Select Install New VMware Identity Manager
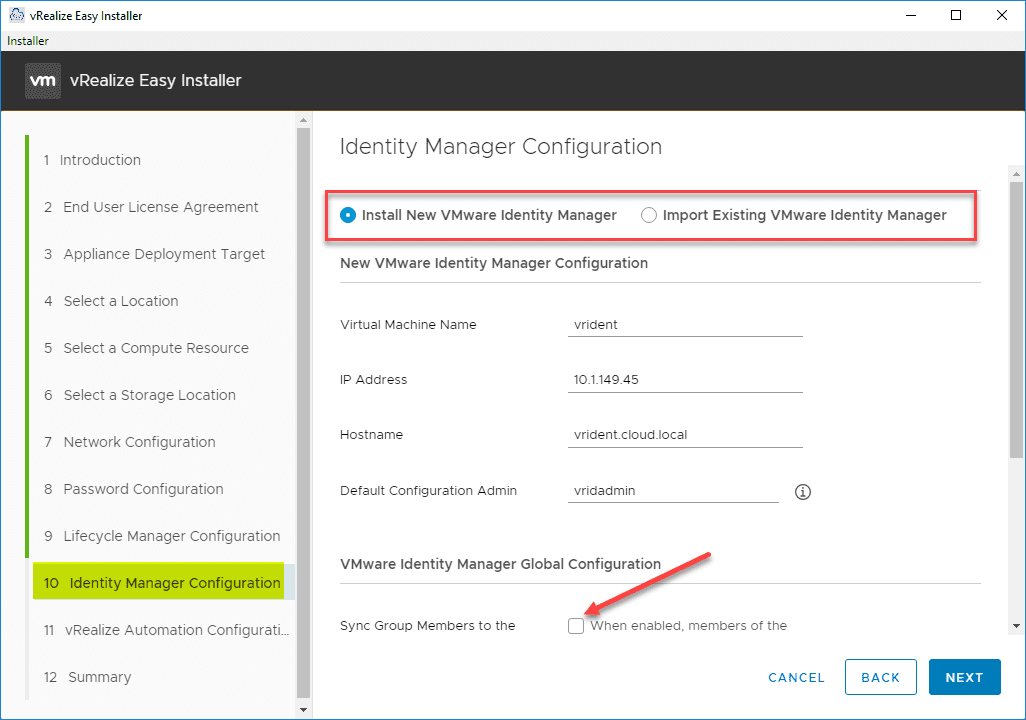Image resolution: width=1026 pixels, height=720 pixels. 348,215
